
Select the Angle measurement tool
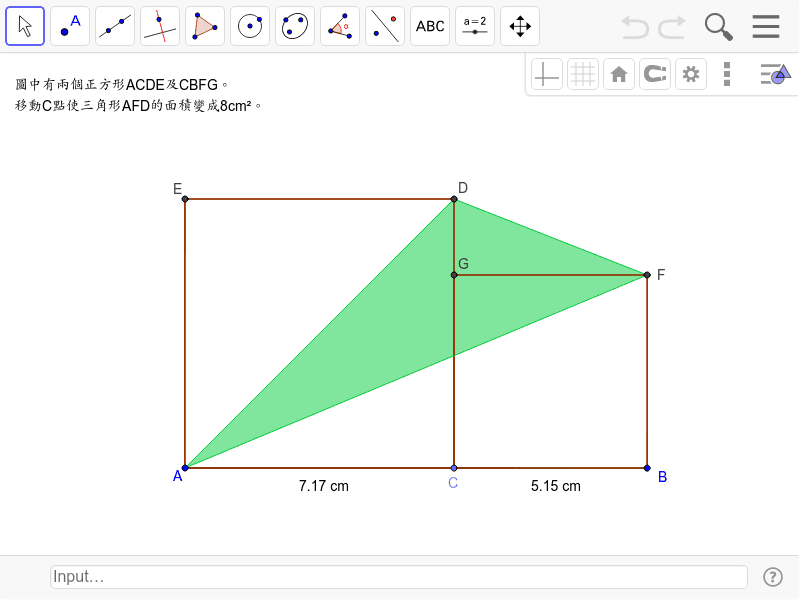(x=339, y=25)
